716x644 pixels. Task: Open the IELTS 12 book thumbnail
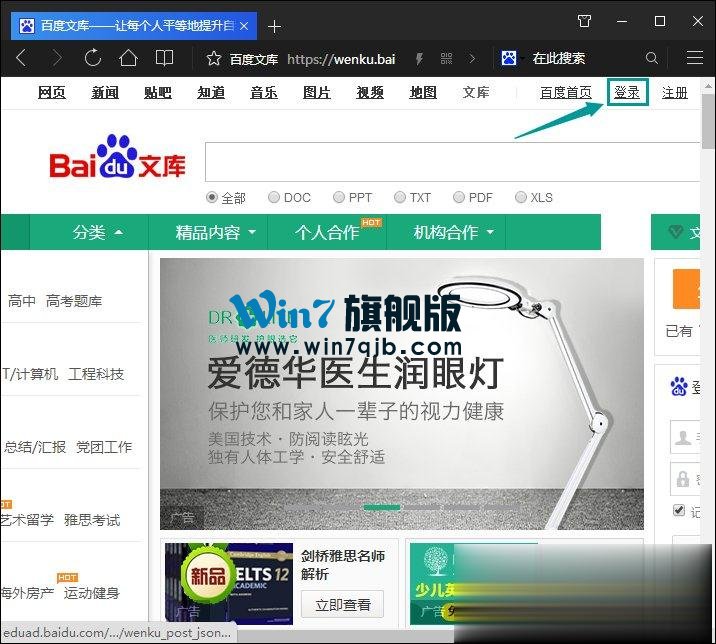coord(229,583)
